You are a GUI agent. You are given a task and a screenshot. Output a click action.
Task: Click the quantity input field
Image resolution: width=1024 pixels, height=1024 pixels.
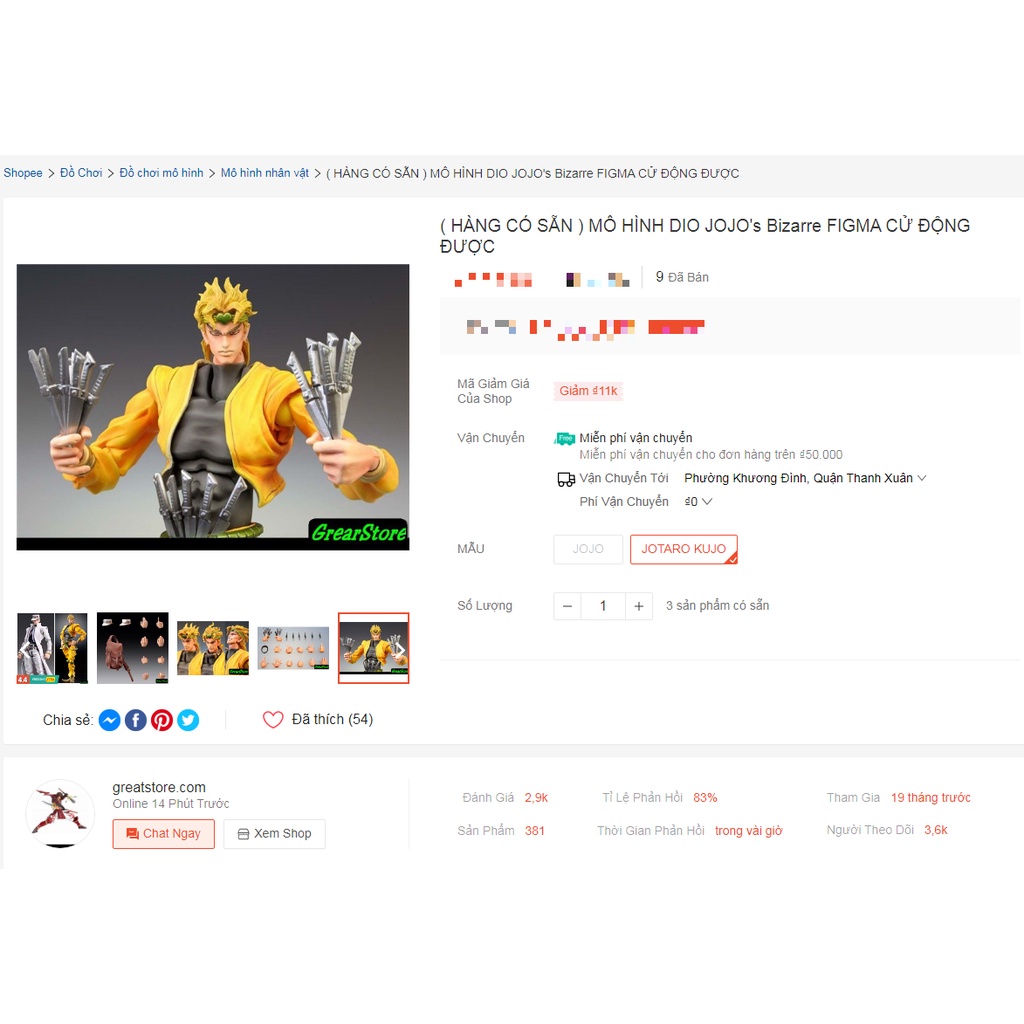pyautogui.click(x=603, y=606)
